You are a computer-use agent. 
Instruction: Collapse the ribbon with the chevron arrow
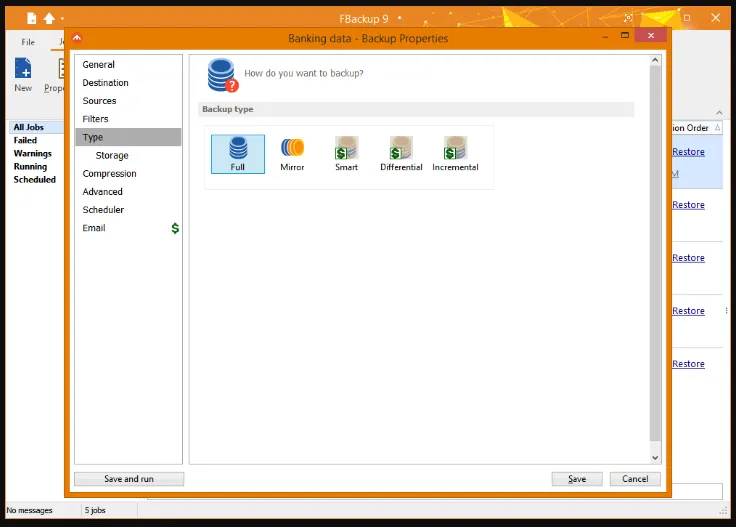(719, 113)
